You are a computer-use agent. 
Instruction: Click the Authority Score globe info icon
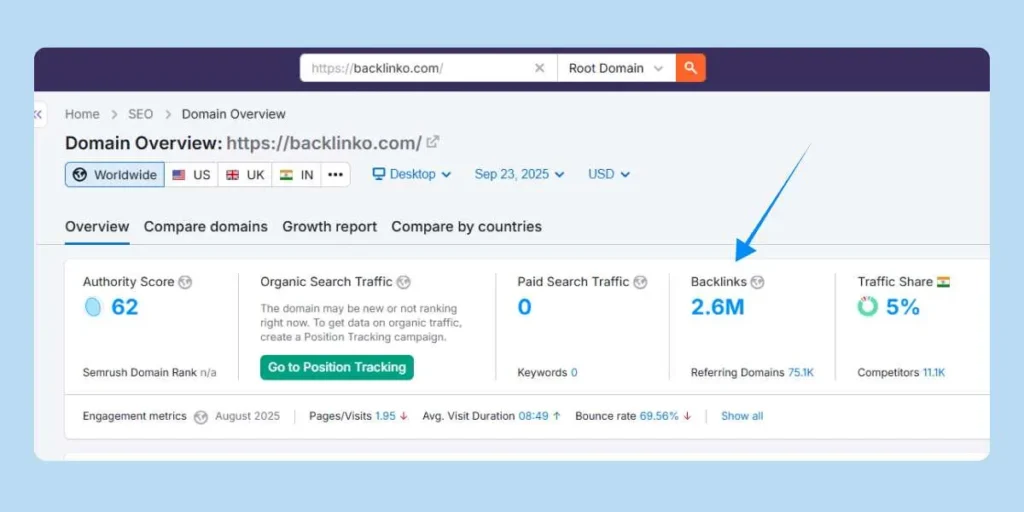[185, 283]
